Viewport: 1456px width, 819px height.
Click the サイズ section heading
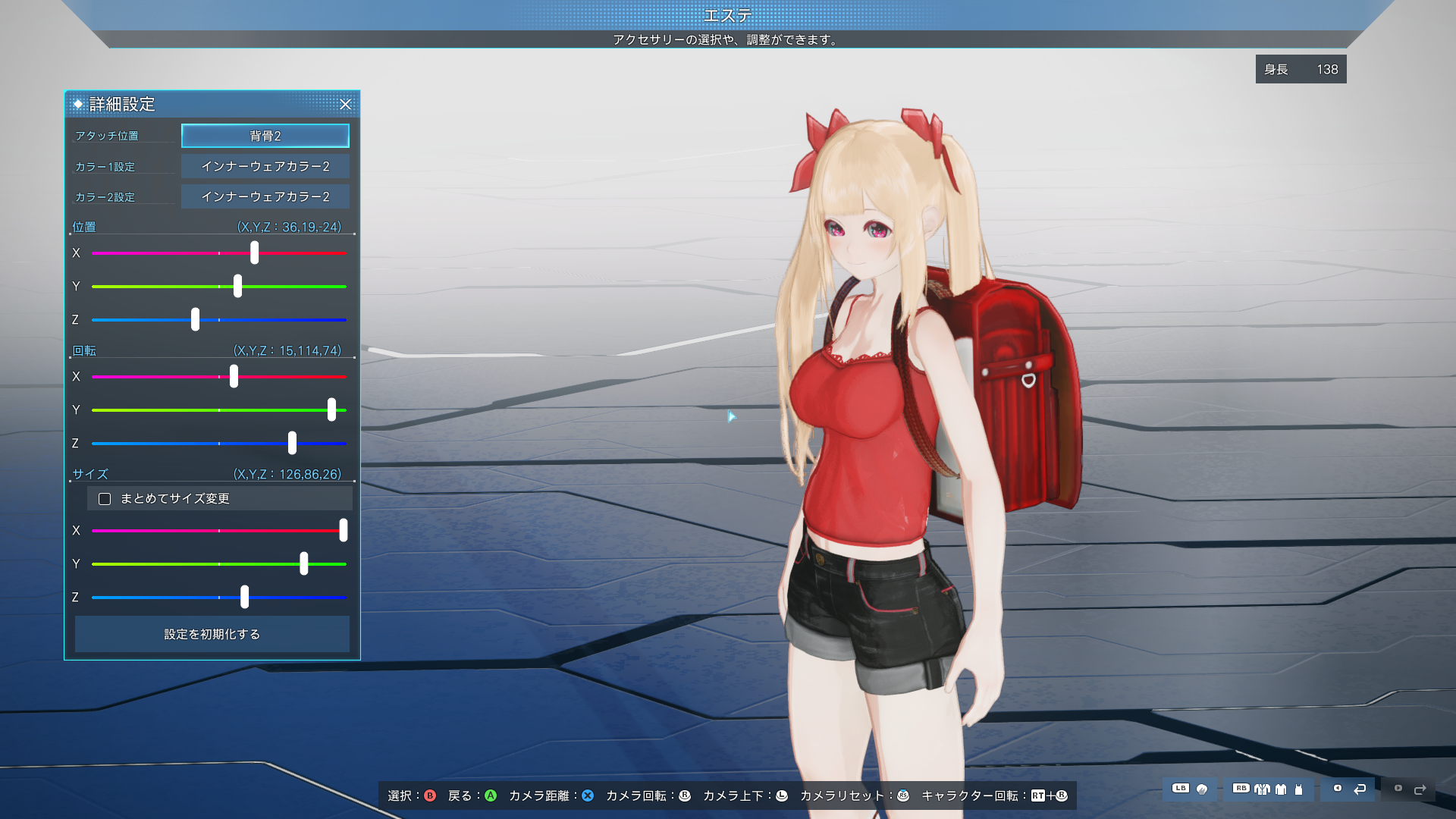pyautogui.click(x=90, y=474)
